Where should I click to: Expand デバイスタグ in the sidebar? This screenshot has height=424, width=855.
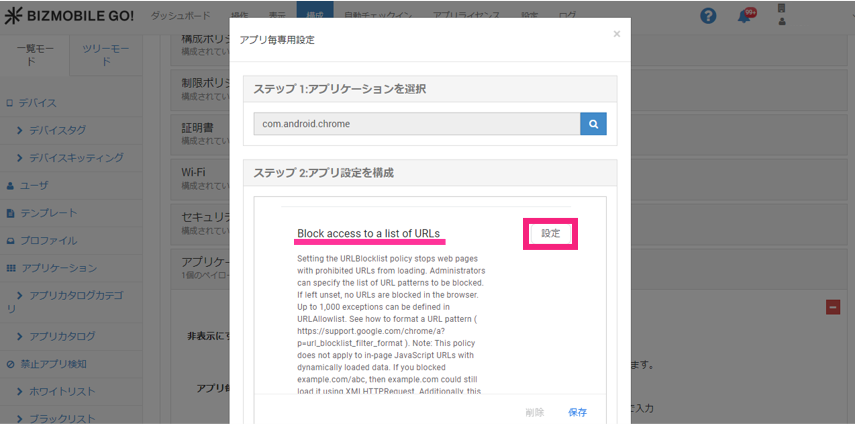click(x=71, y=130)
